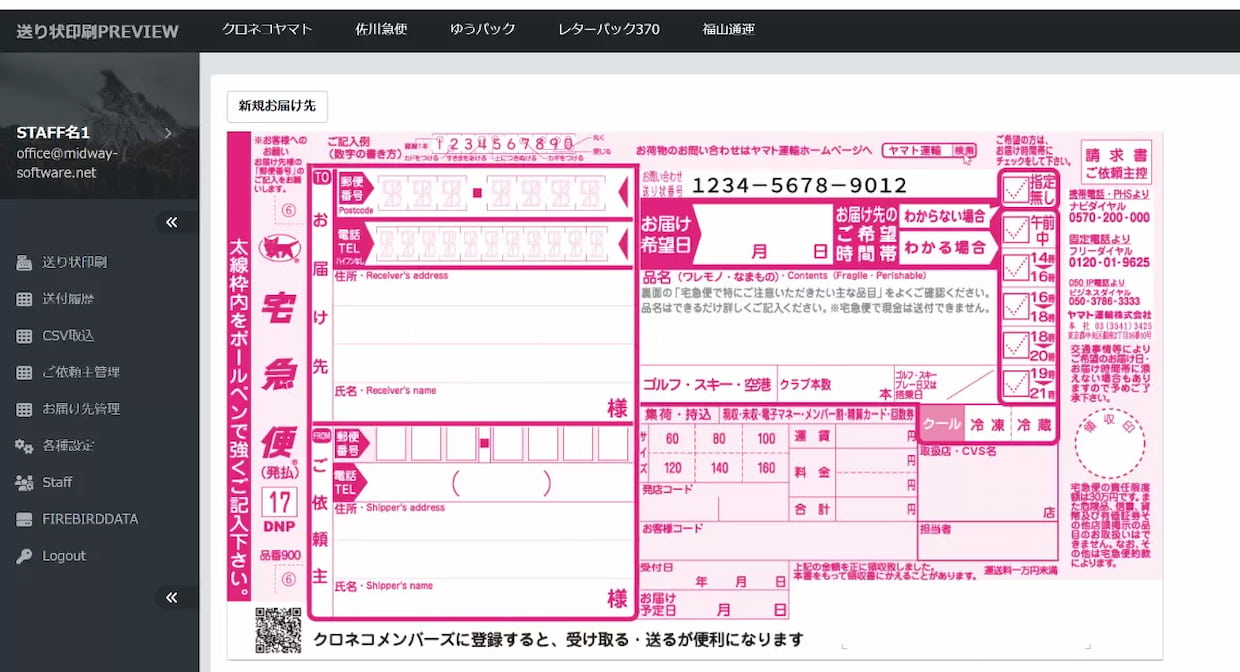Viewport: 1240px width, 672px height.
Task: Click the grid icon beside ご依頼主管理
Action: click(25, 372)
